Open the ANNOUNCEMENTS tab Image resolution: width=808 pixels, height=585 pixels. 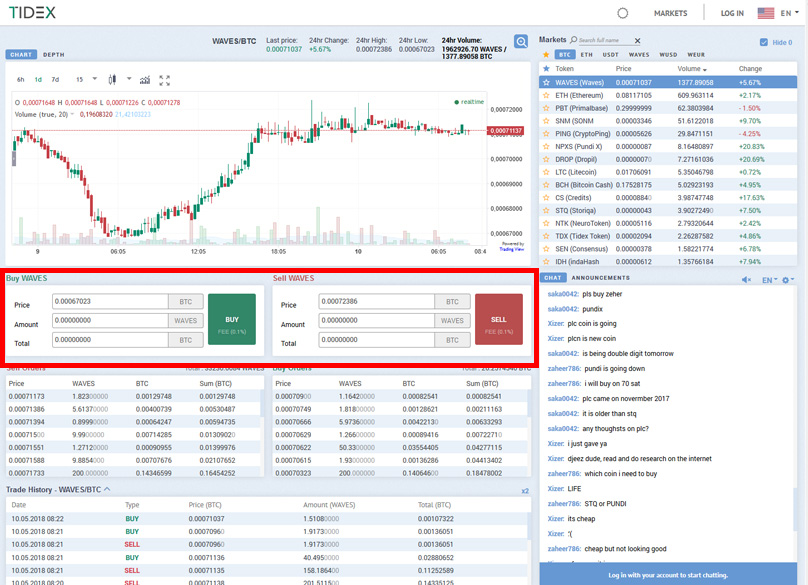pos(600,278)
